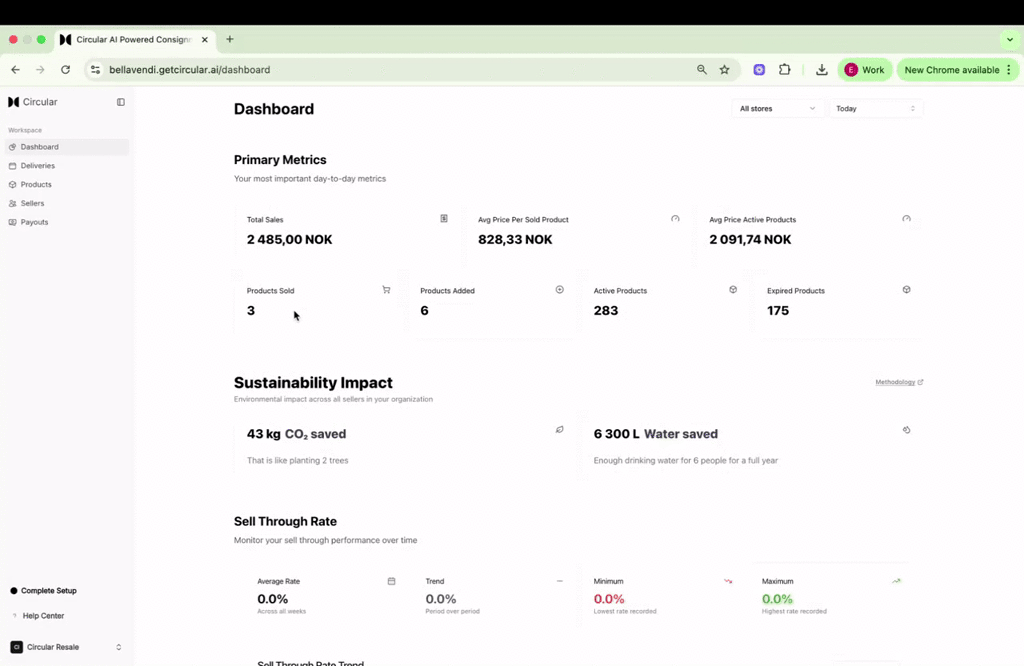Expand the Circular Resale workspace switcher

[66, 647]
